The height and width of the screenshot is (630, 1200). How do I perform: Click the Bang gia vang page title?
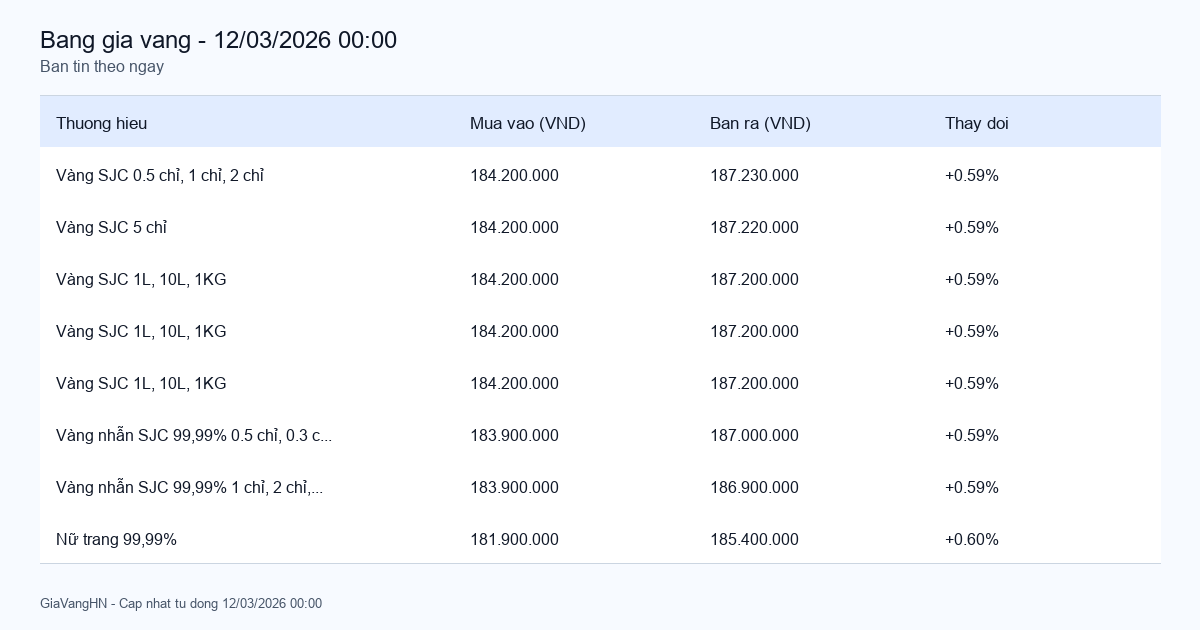pyautogui.click(x=218, y=40)
